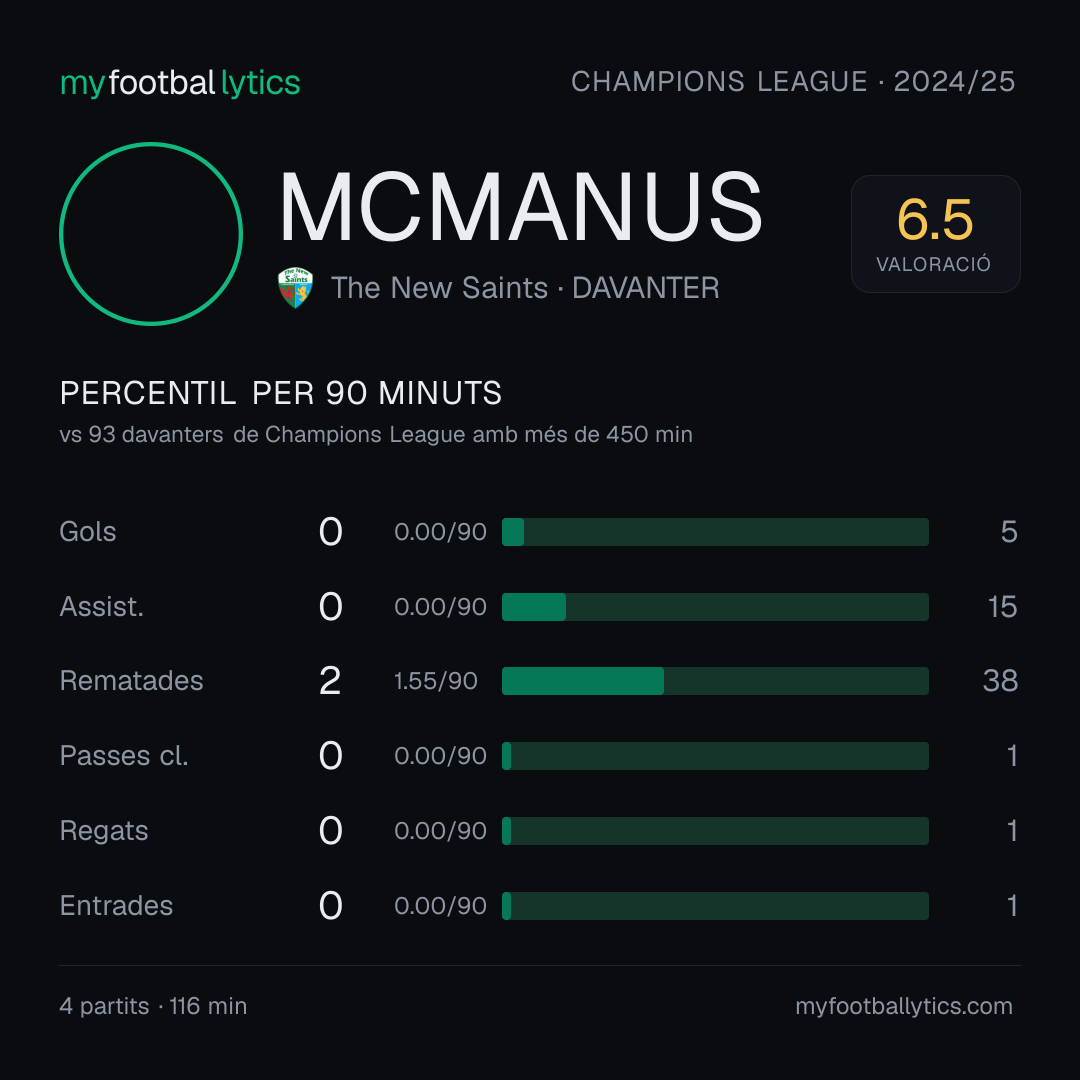
Task: Click the myfootballytics logo
Action: click(x=180, y=83)
